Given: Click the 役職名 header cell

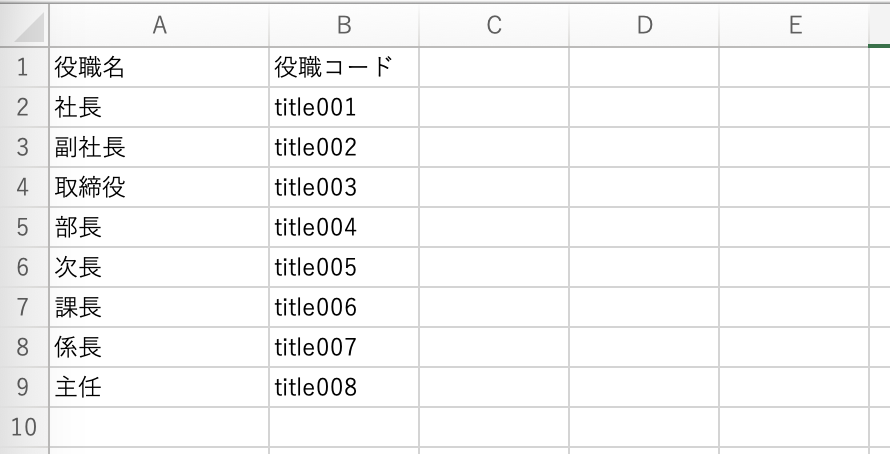Looking at the screenshot, I should coord(159,68).
